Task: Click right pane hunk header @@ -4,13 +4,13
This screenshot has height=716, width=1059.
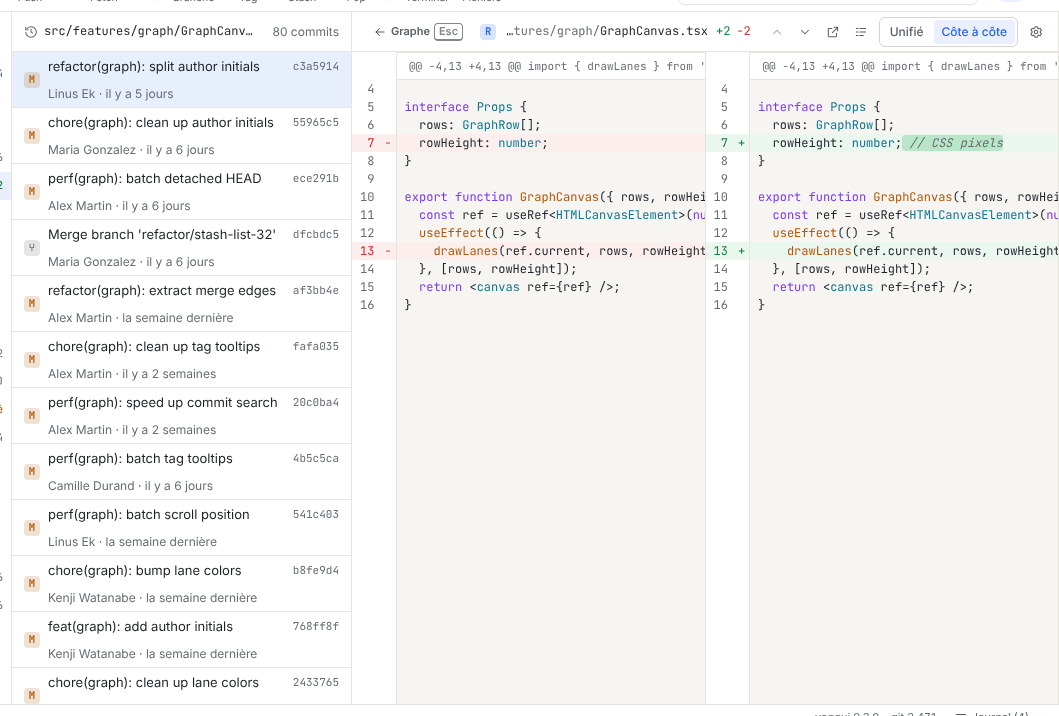Action: pos(904,66)
